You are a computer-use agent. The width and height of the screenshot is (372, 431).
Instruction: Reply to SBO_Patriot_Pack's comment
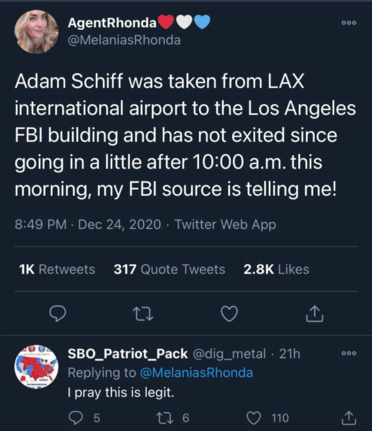pyautogui.click(x=84, y=418)
